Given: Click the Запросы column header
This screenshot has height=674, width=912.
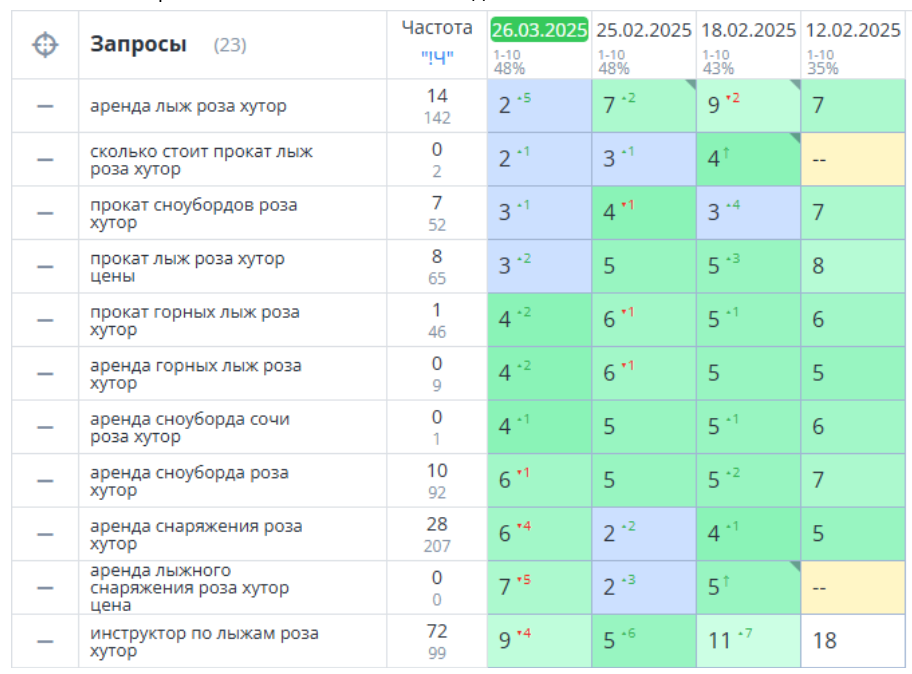Looking at the screenshot, I should 138,44.
